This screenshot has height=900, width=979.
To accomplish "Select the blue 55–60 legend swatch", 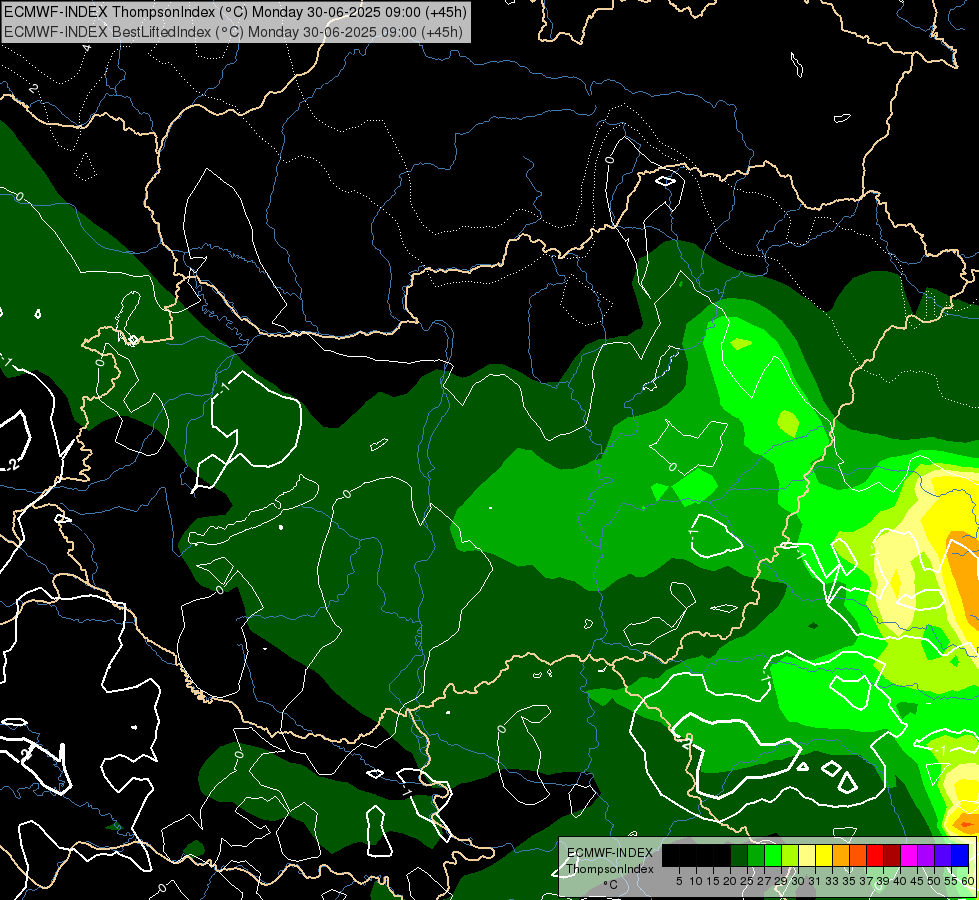I will tap(960, 855).
